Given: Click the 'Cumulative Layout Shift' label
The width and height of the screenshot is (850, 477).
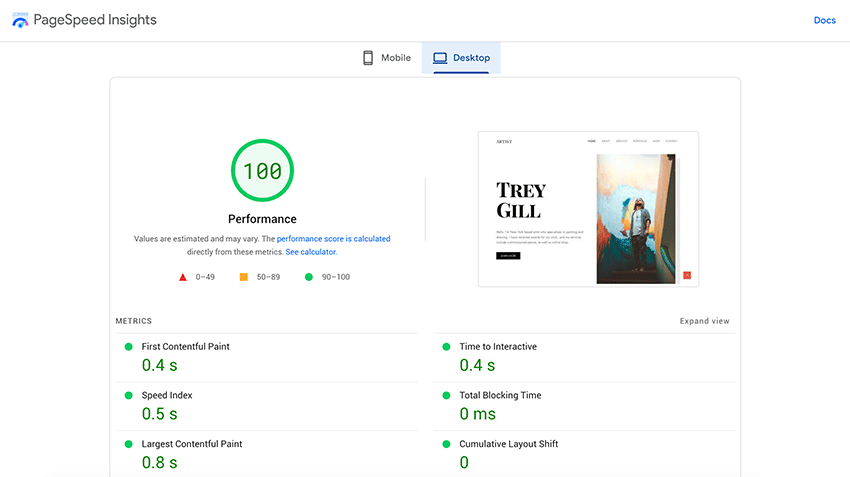Looking at the screenshot, I should (x=508, y=444).
